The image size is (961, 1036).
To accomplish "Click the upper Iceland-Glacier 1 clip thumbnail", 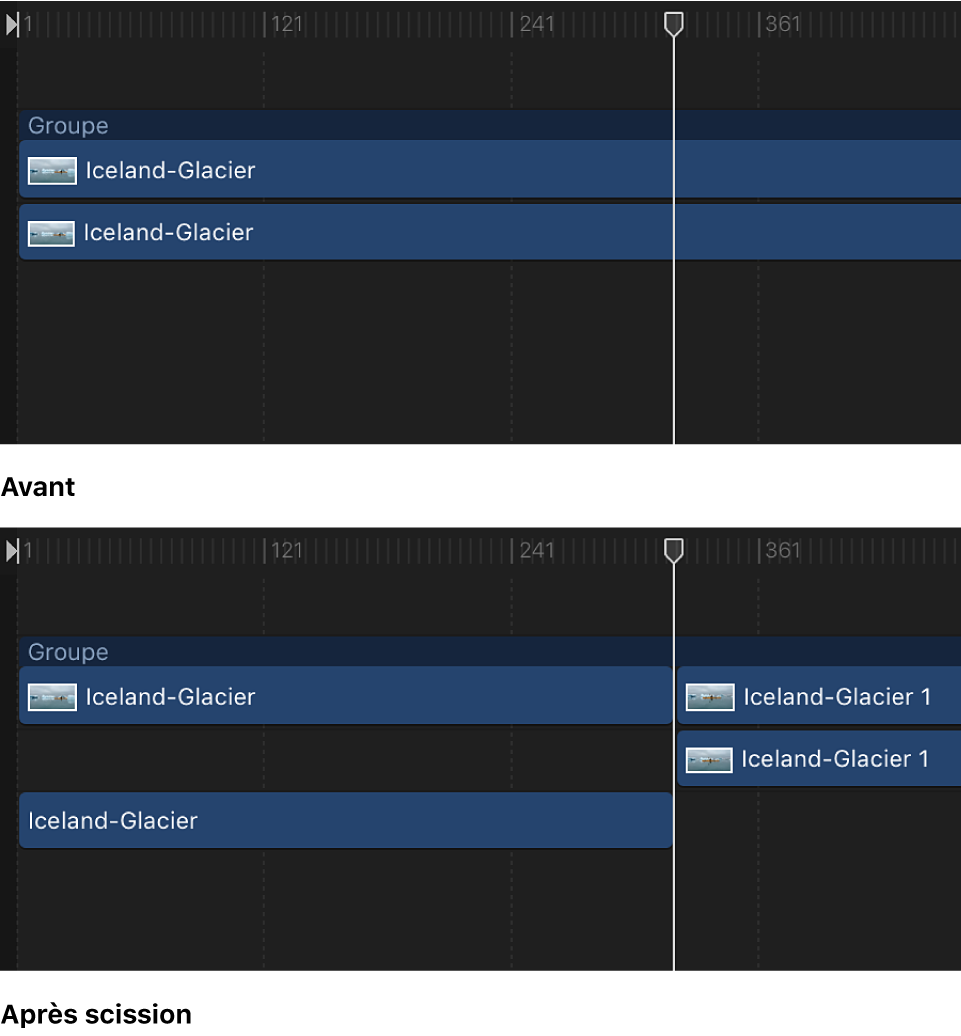I will pyautogui.click(x=710, y=697).
